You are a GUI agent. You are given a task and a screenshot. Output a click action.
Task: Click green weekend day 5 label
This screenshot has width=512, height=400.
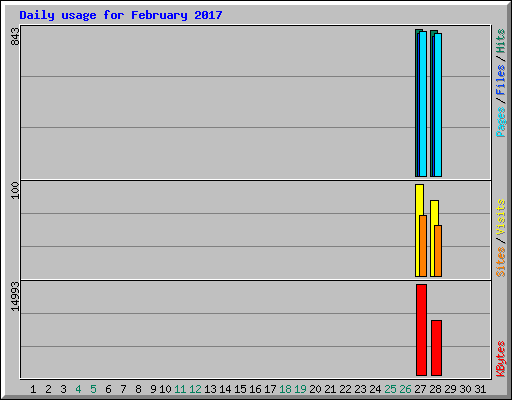pyautogui.click(x=93, y=389)
